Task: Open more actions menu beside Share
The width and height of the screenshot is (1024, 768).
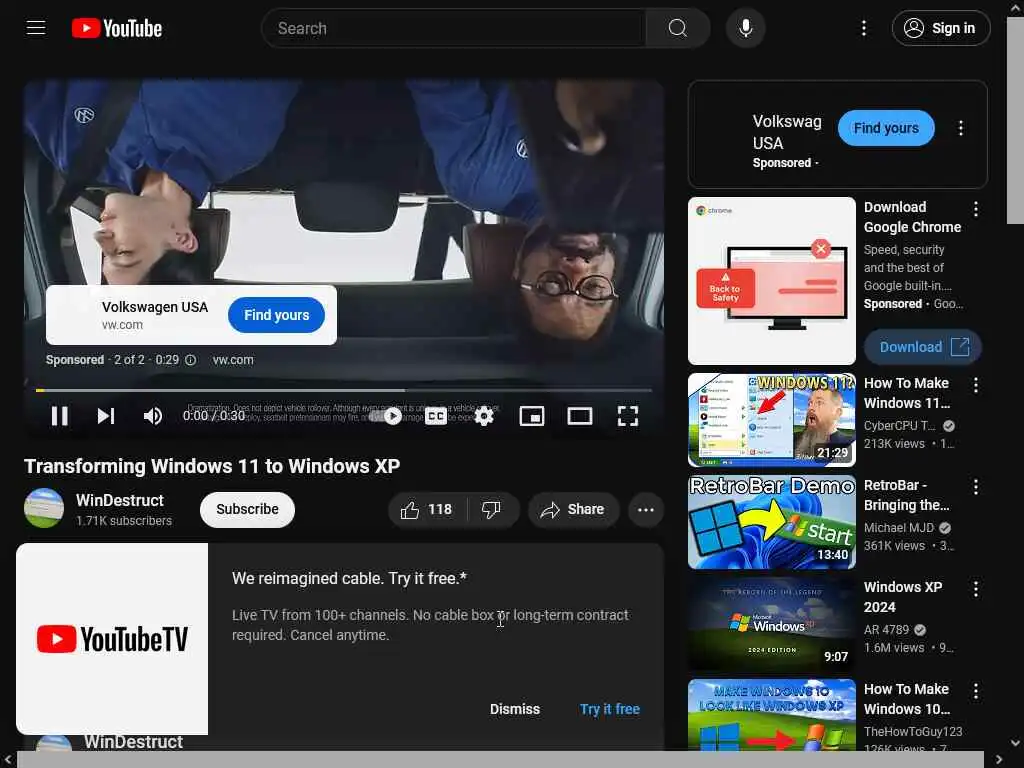Action: pos(645,509)
